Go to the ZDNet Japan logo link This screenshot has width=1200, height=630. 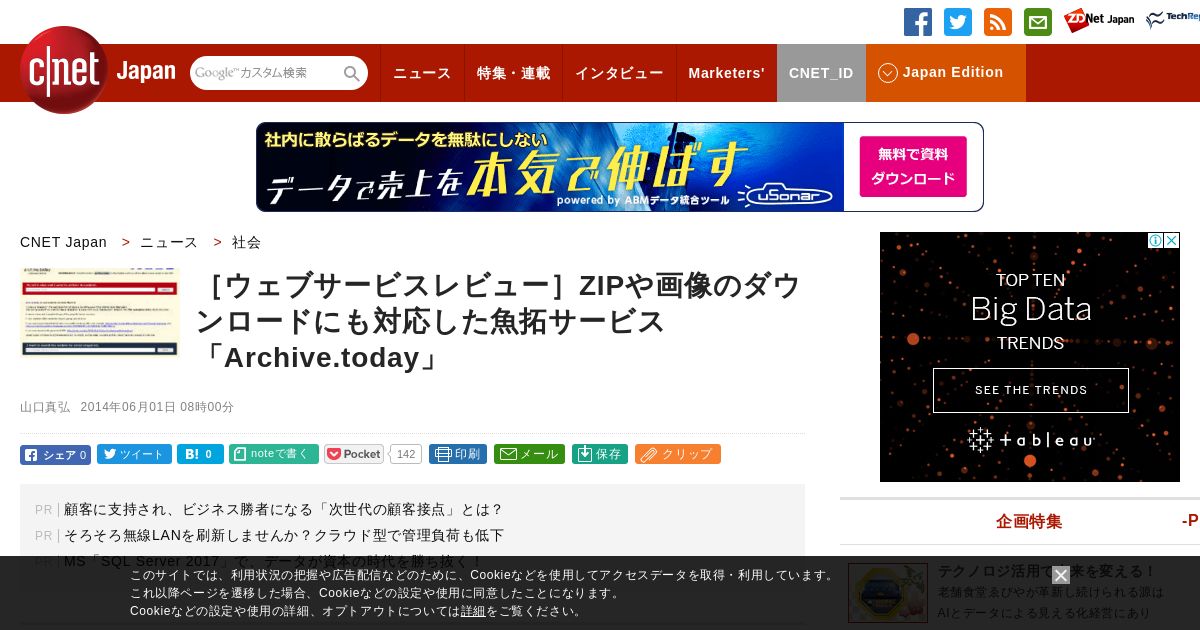[x=1099, y=20]
